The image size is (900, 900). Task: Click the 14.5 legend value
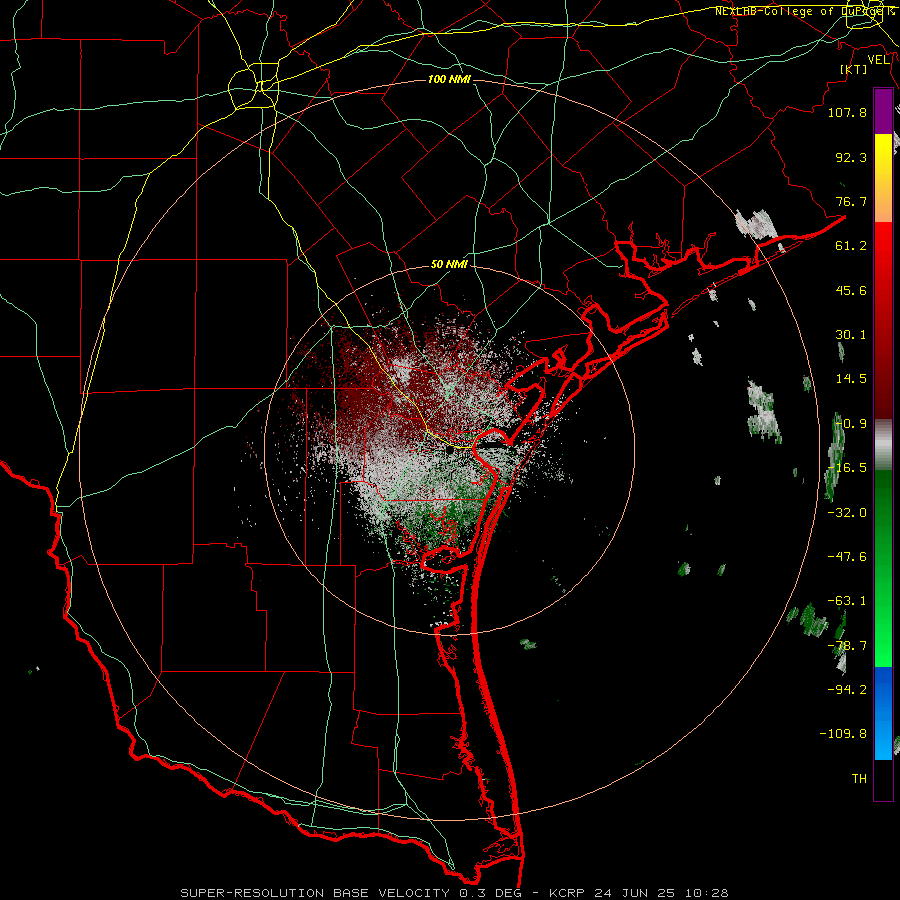[x=851, y=379]
